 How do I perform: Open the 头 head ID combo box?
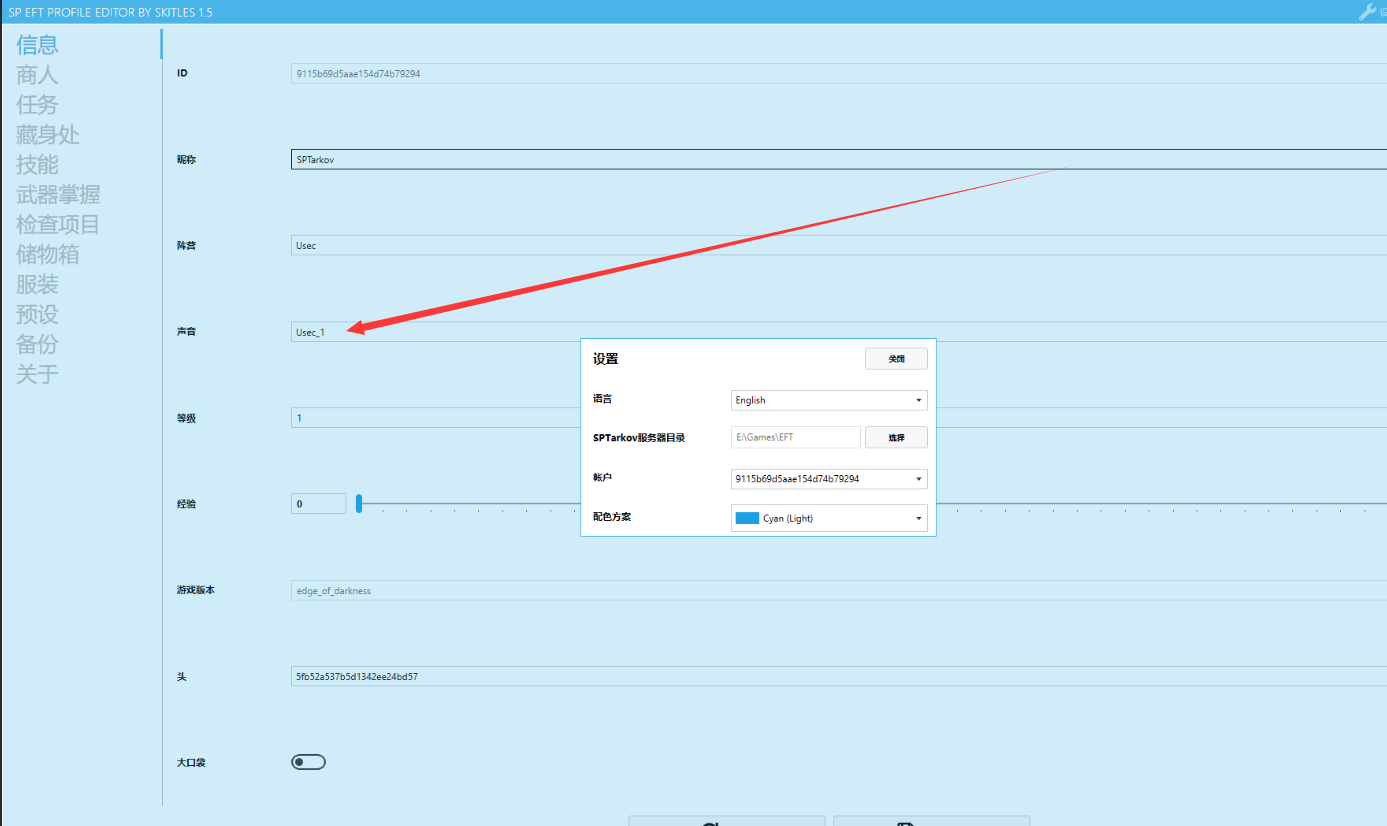coord(838,677)
